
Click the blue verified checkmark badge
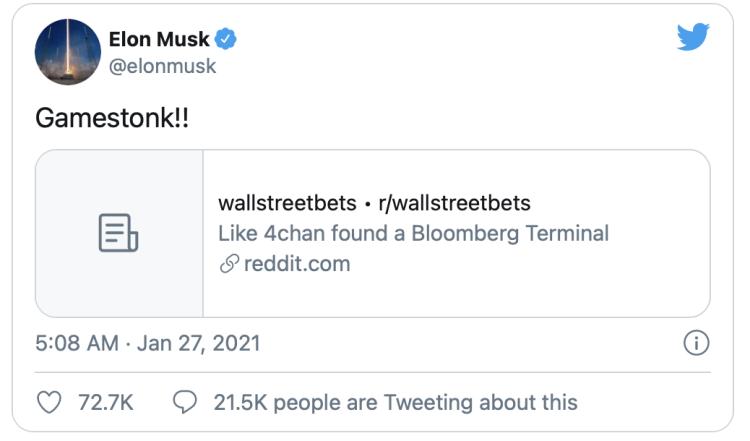(227, 40)
